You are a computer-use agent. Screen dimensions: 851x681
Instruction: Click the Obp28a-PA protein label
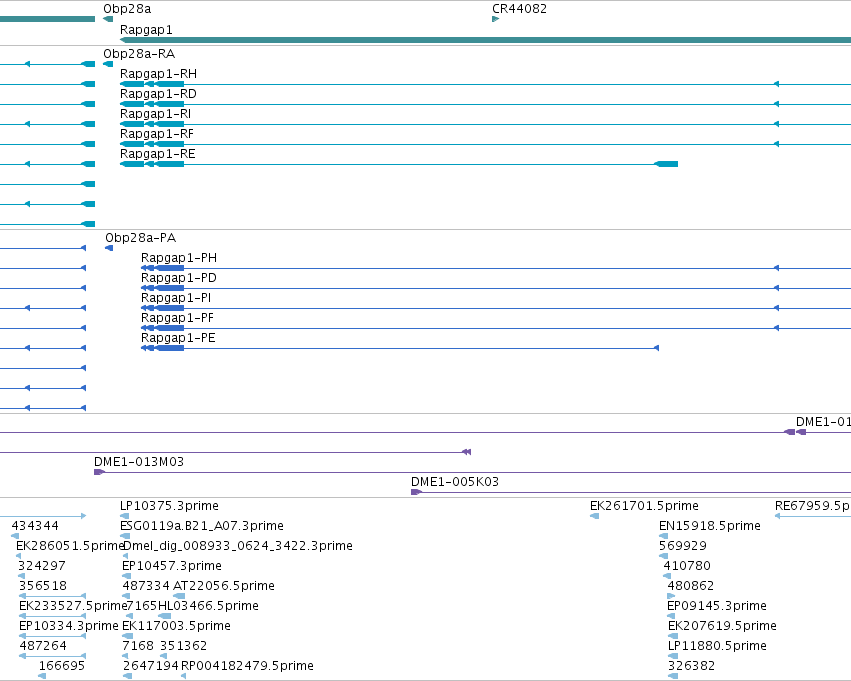coord(141,238)
